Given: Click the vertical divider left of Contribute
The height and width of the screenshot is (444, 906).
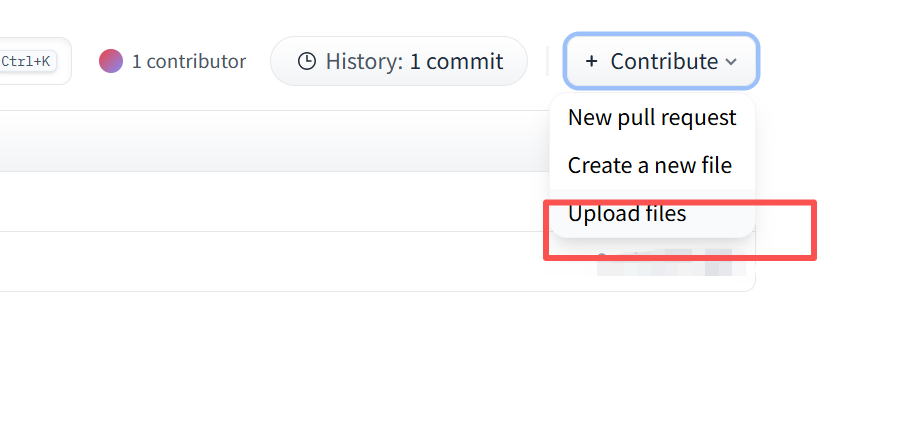Looking at the screenshot, I should click(x=548, y=61).
